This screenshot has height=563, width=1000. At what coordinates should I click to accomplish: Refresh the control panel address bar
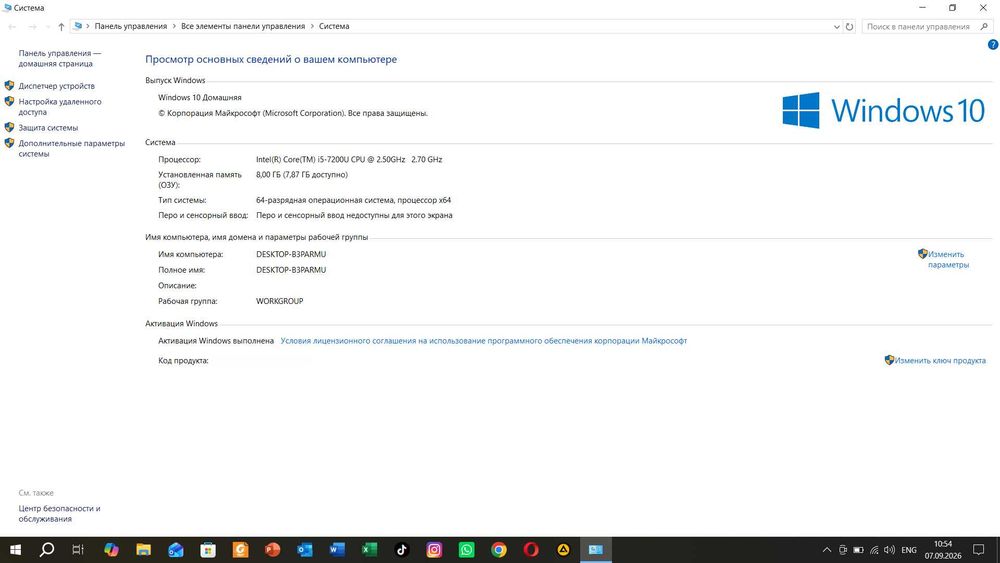tap(849, 27)
